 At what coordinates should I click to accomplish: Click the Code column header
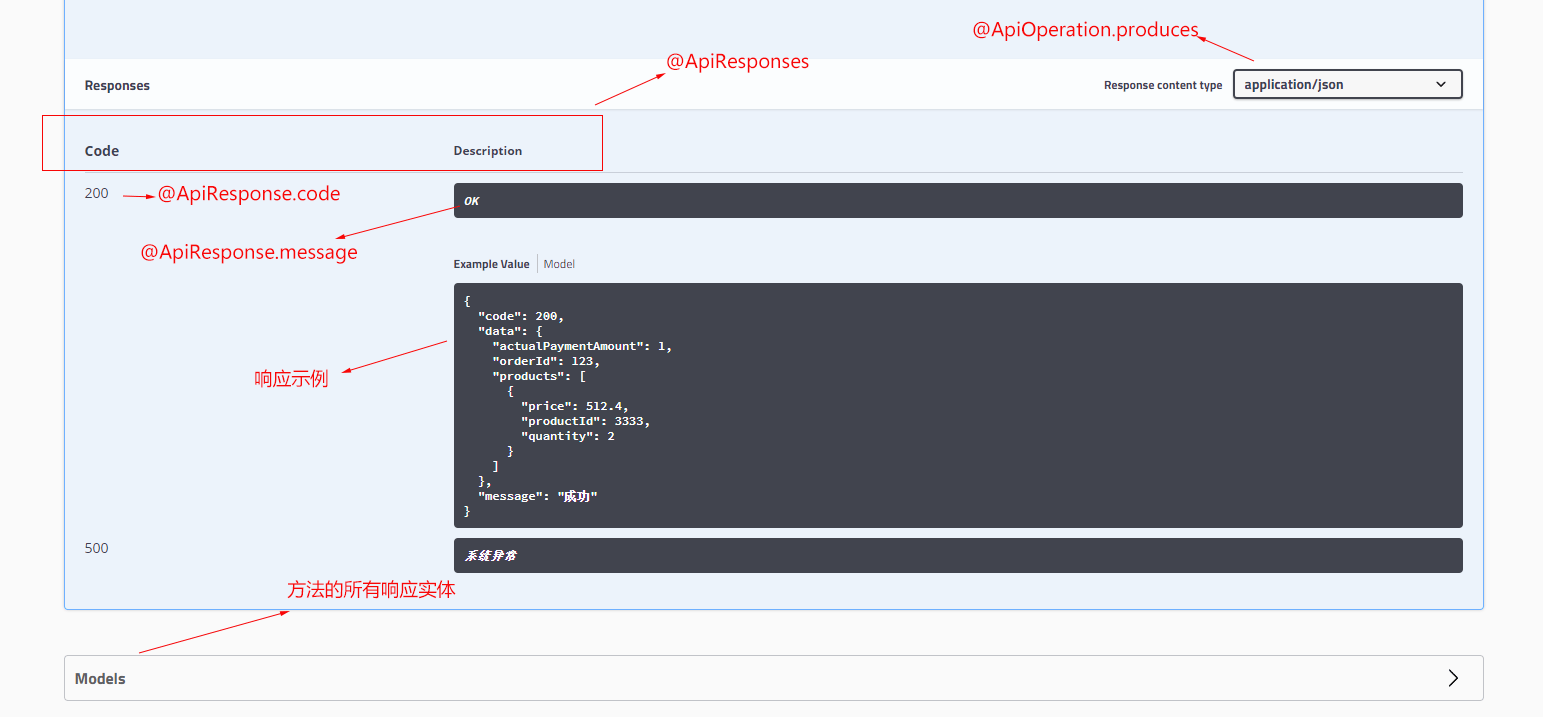pyautogui.click(x=101, y=150)
